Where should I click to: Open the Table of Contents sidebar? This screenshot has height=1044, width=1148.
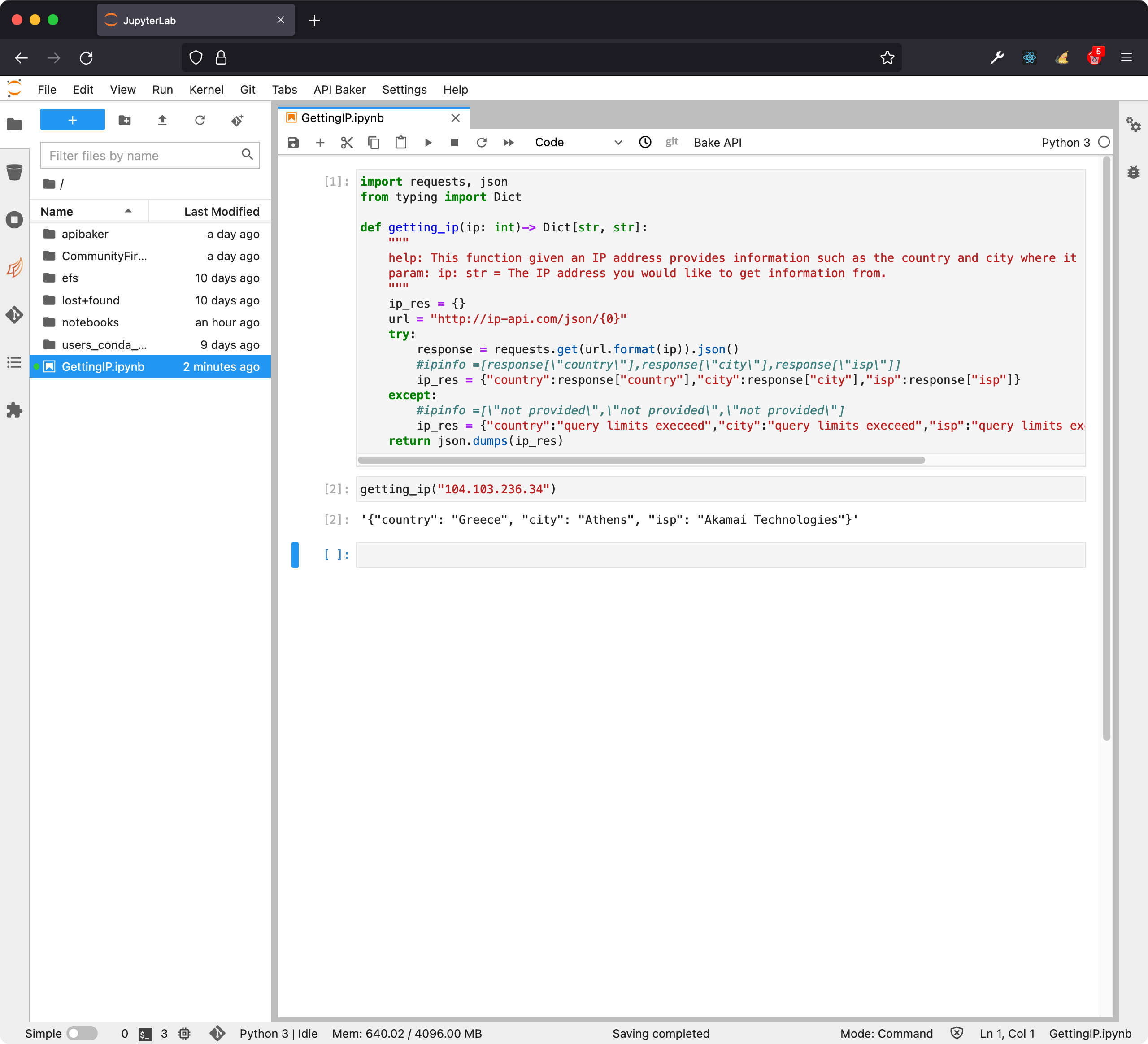click(x=14, y=362)
